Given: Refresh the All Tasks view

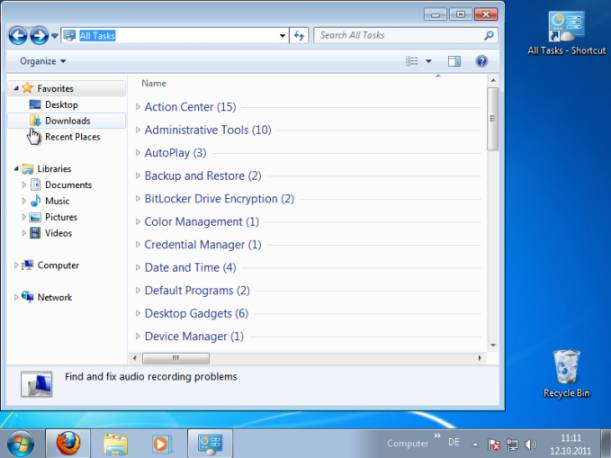Looking at the screenshot, I should click(x=299, y=35).
